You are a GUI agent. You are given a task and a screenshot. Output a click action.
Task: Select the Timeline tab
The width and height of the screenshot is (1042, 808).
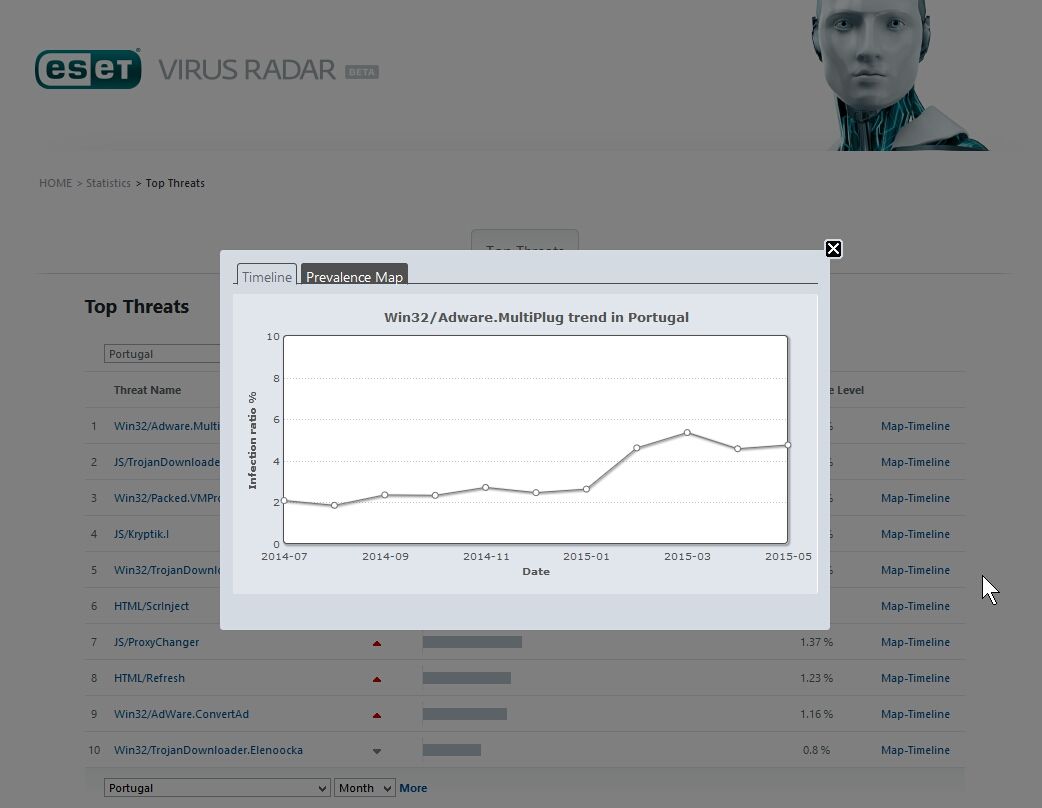coord(267,277)
